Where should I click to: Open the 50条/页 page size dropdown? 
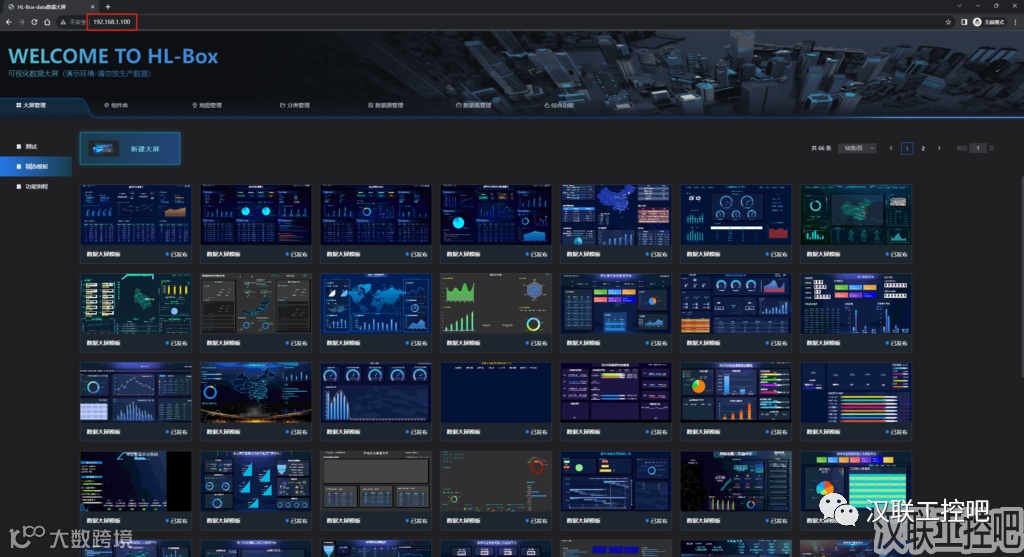tap(857, 148)
